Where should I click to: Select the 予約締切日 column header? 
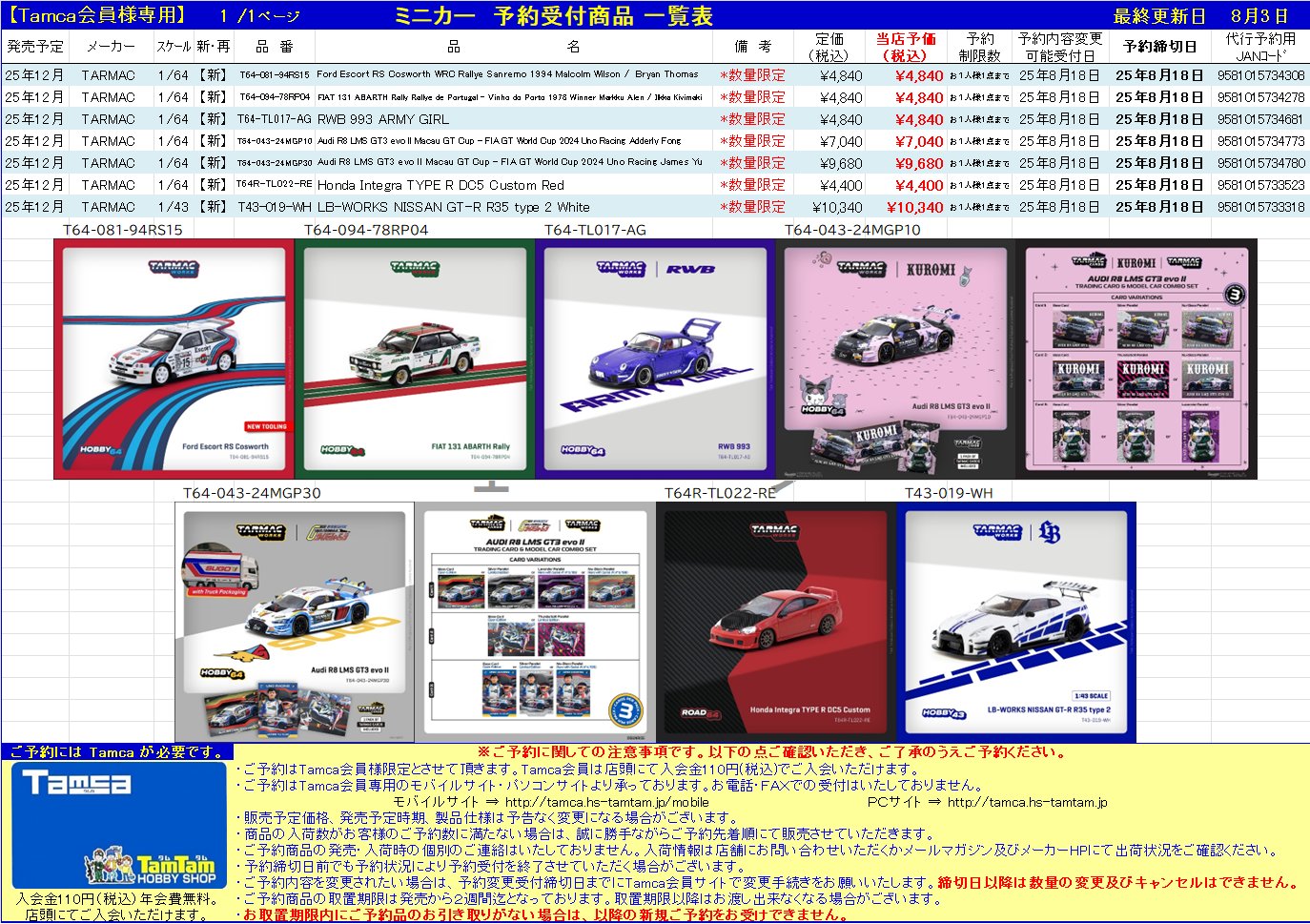(1159, 46)
